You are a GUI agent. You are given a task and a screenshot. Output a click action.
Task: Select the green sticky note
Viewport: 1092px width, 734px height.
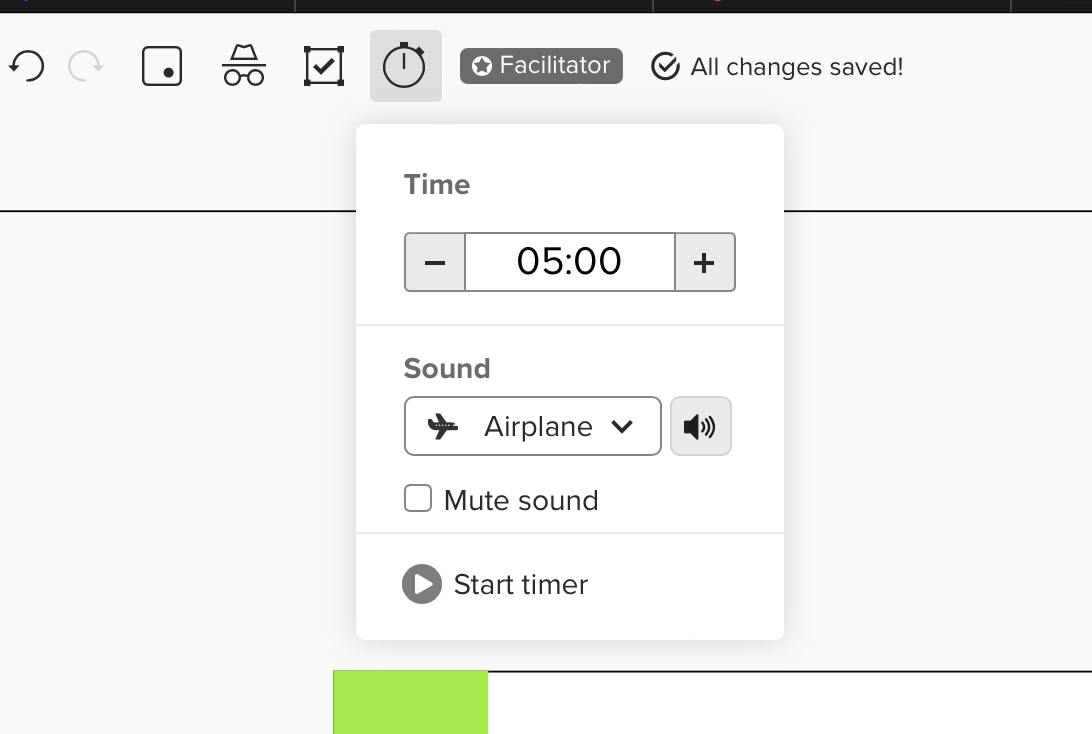(410, 702)
